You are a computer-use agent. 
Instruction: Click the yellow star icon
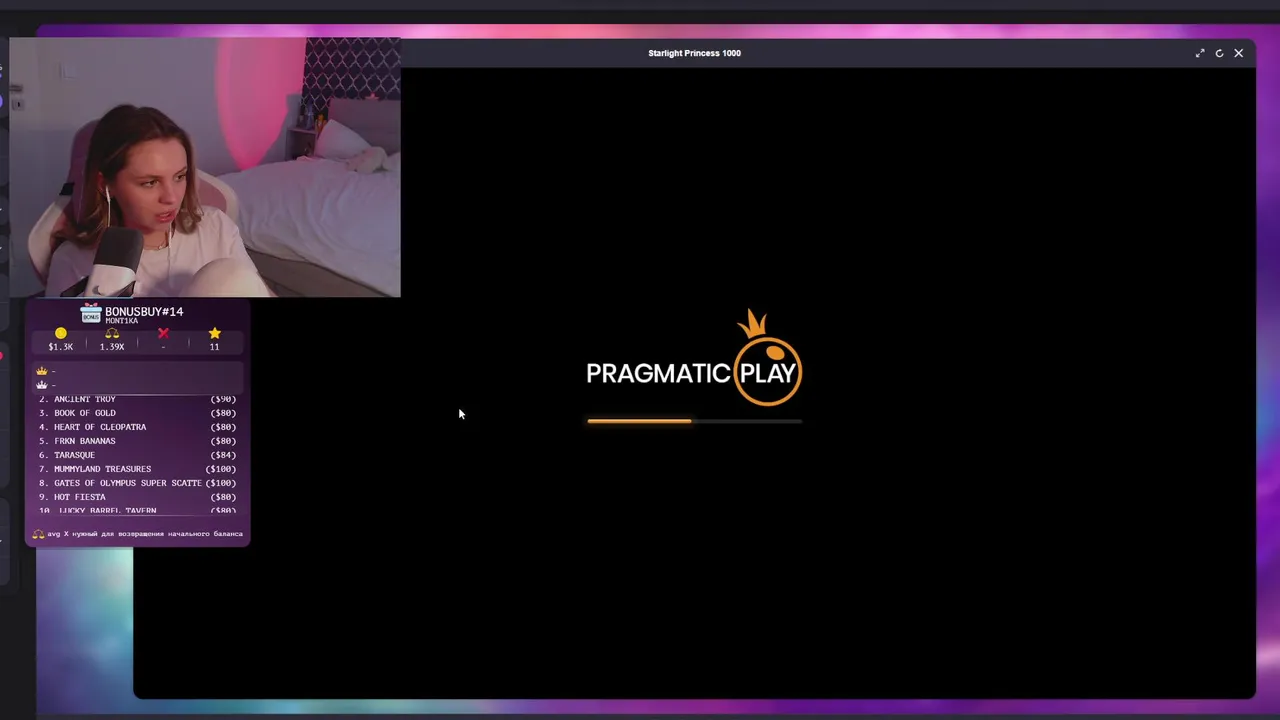[x=214, y=333]
